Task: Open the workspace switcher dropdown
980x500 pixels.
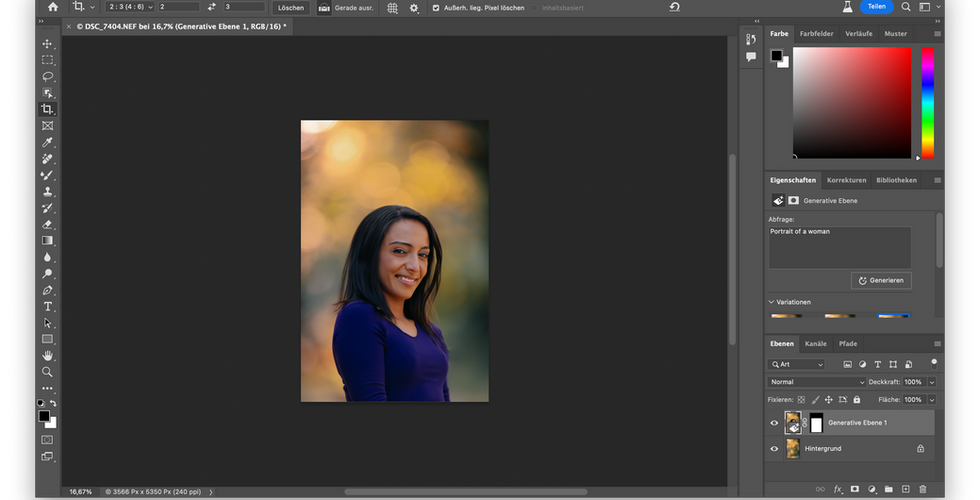Action: point(928,7)
